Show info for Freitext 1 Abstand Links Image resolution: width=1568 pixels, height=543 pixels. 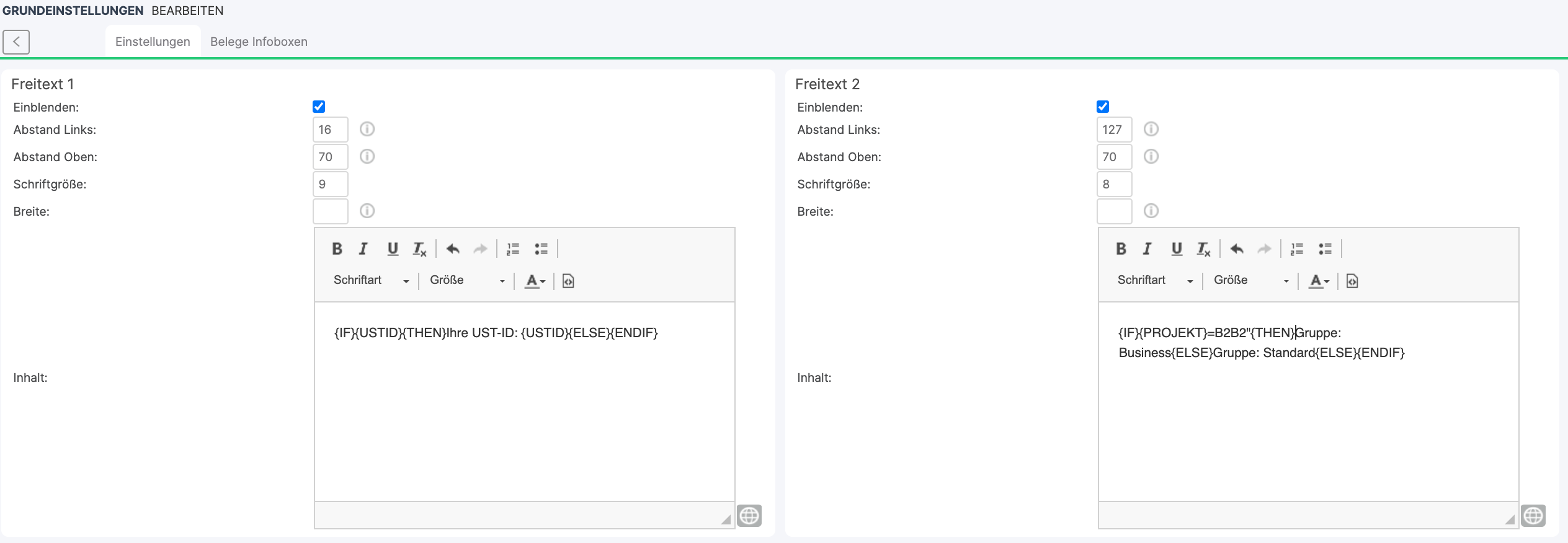367,130
